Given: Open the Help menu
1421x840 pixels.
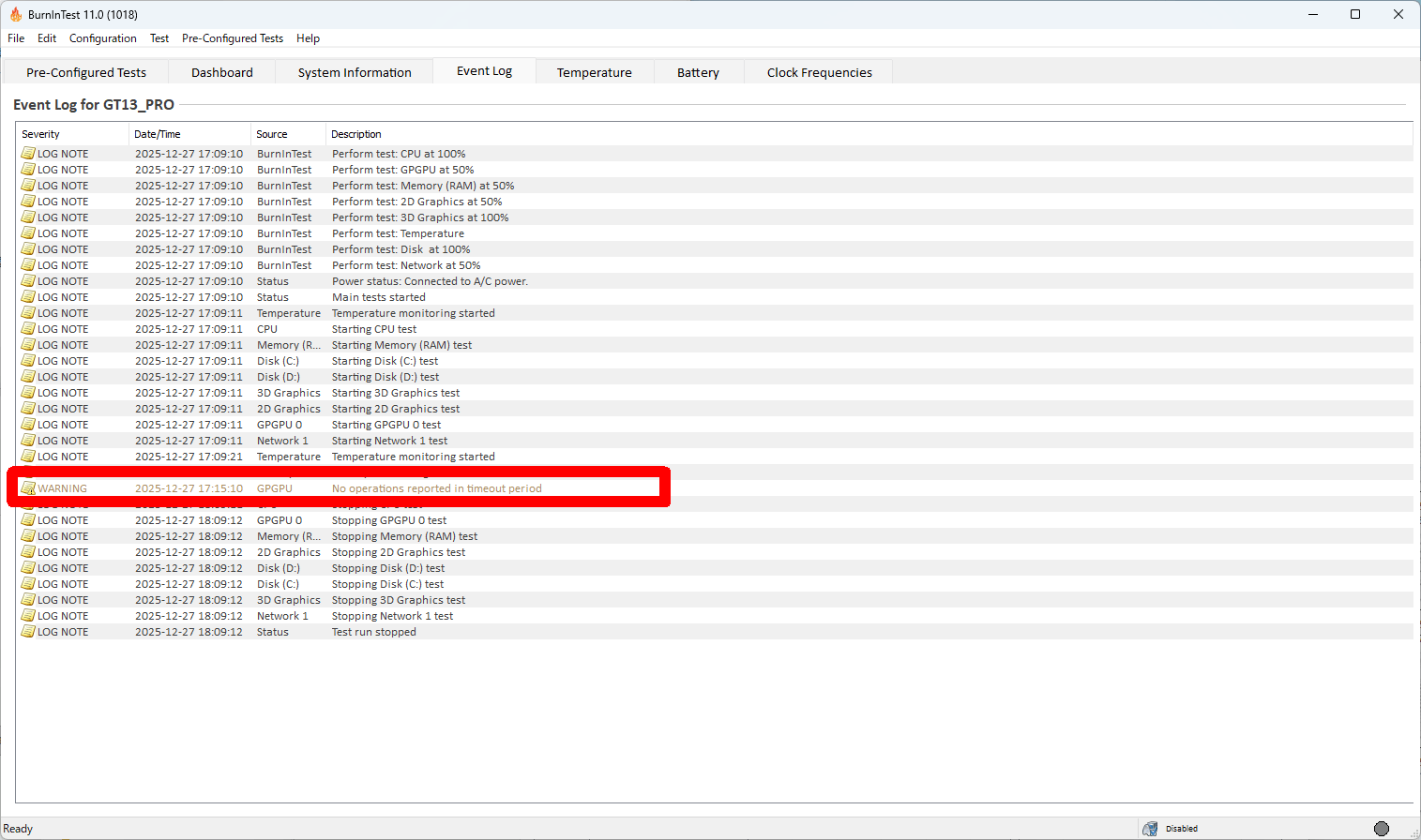Looking at the screenshot, I should tap(308, 38).
